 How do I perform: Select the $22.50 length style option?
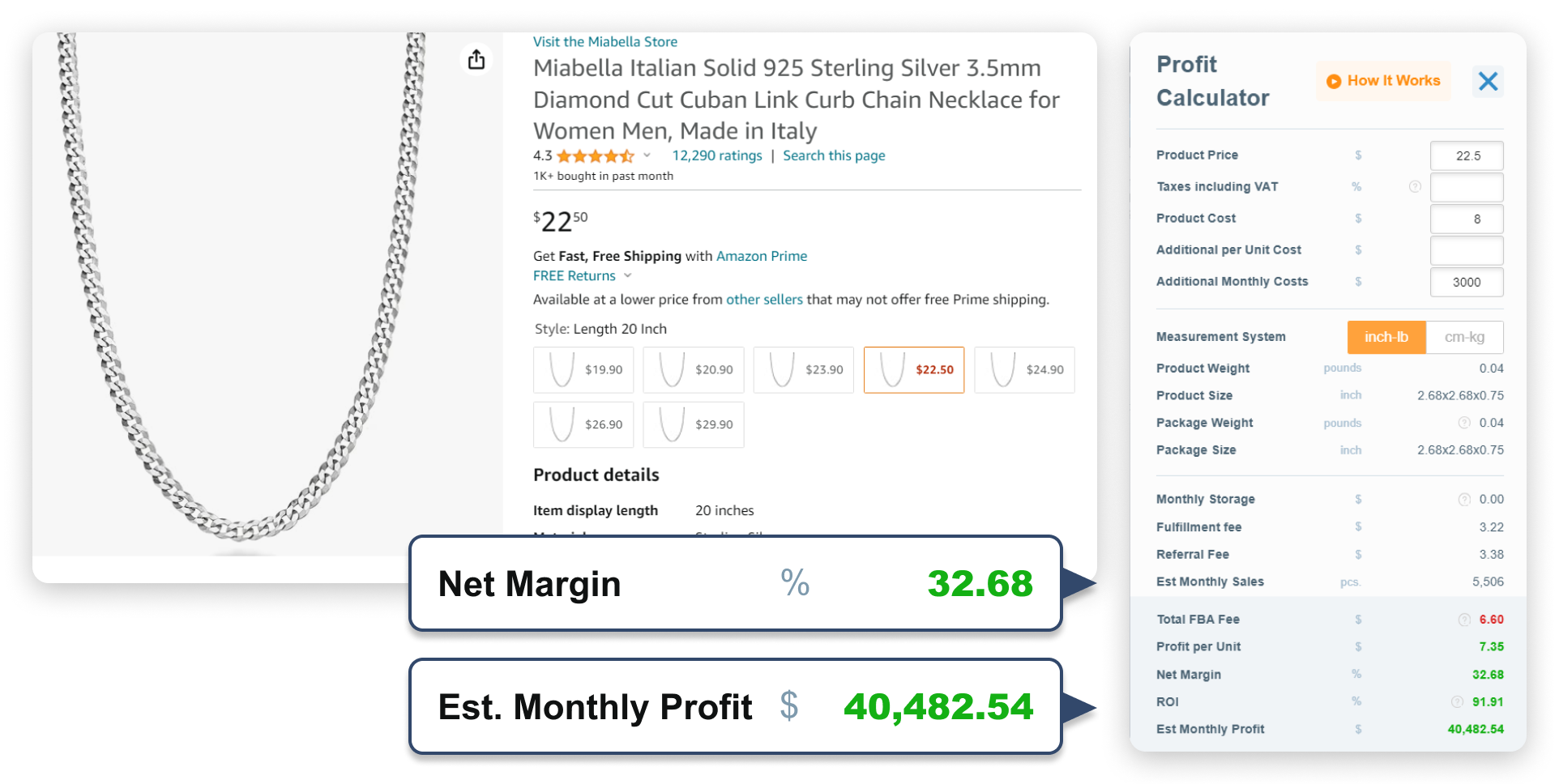(913, 369)
